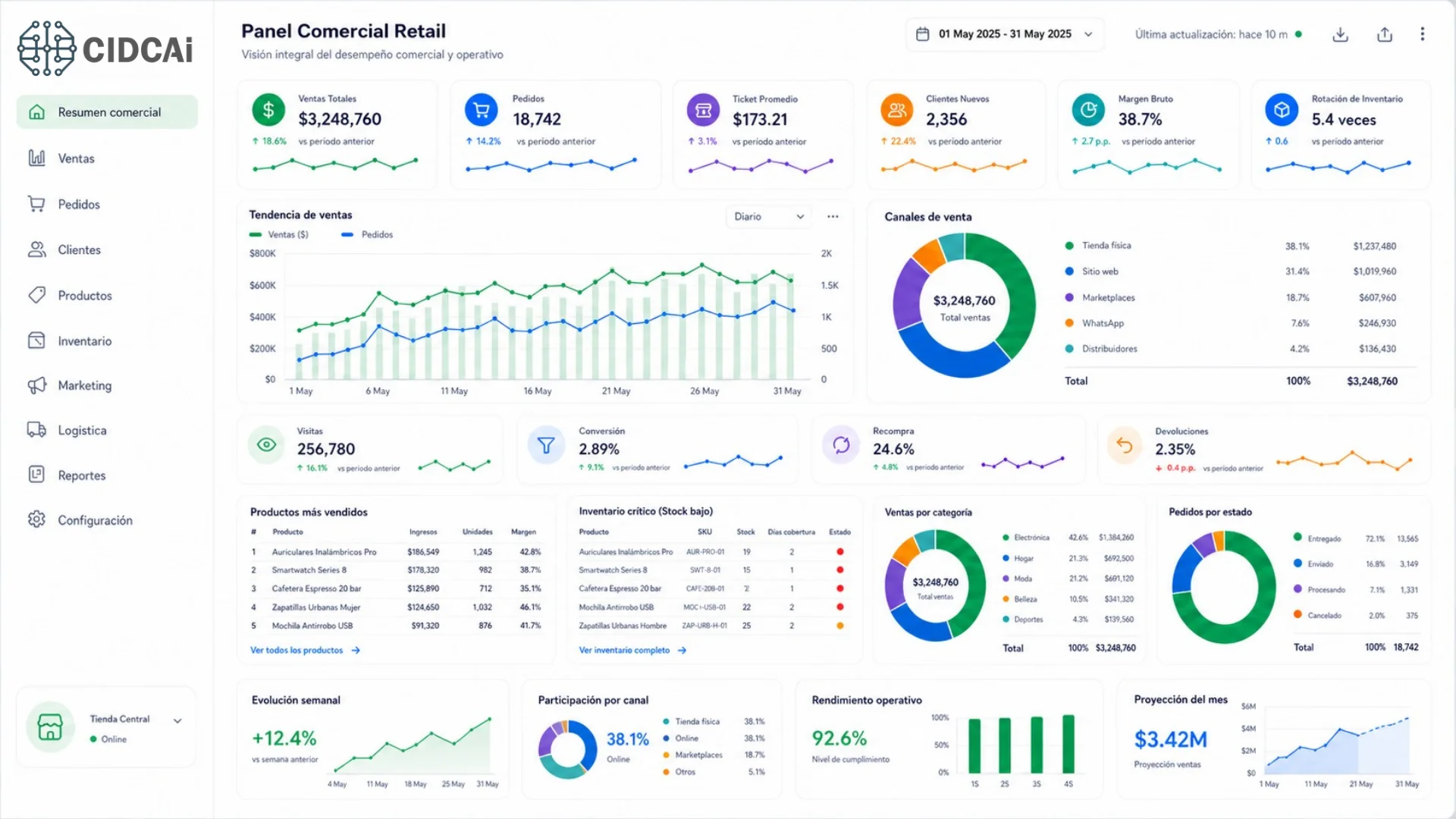Click the Clientes people sidebar icon

[x=36, y=249]
